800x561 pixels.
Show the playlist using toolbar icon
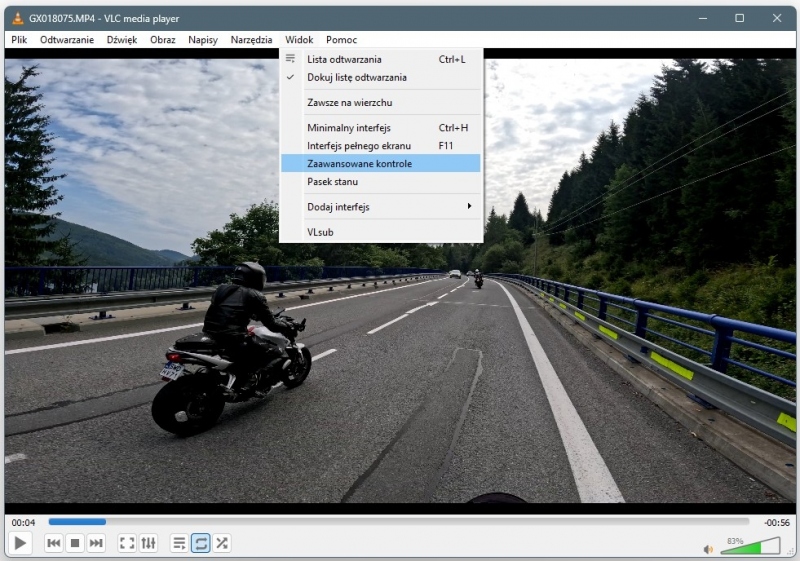click(179, 543)
